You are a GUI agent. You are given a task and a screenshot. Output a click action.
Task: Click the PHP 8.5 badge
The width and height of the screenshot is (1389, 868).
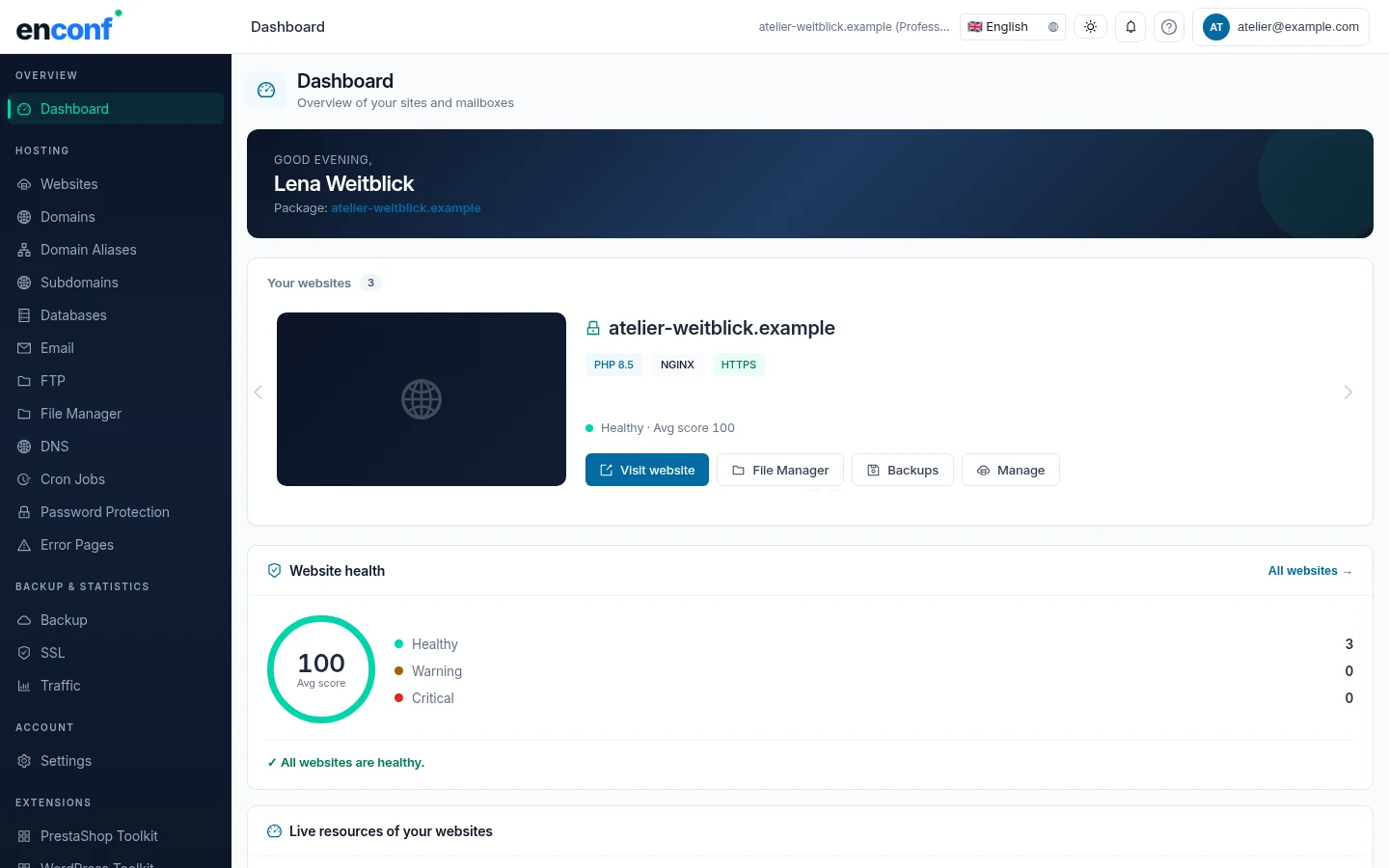613,365
